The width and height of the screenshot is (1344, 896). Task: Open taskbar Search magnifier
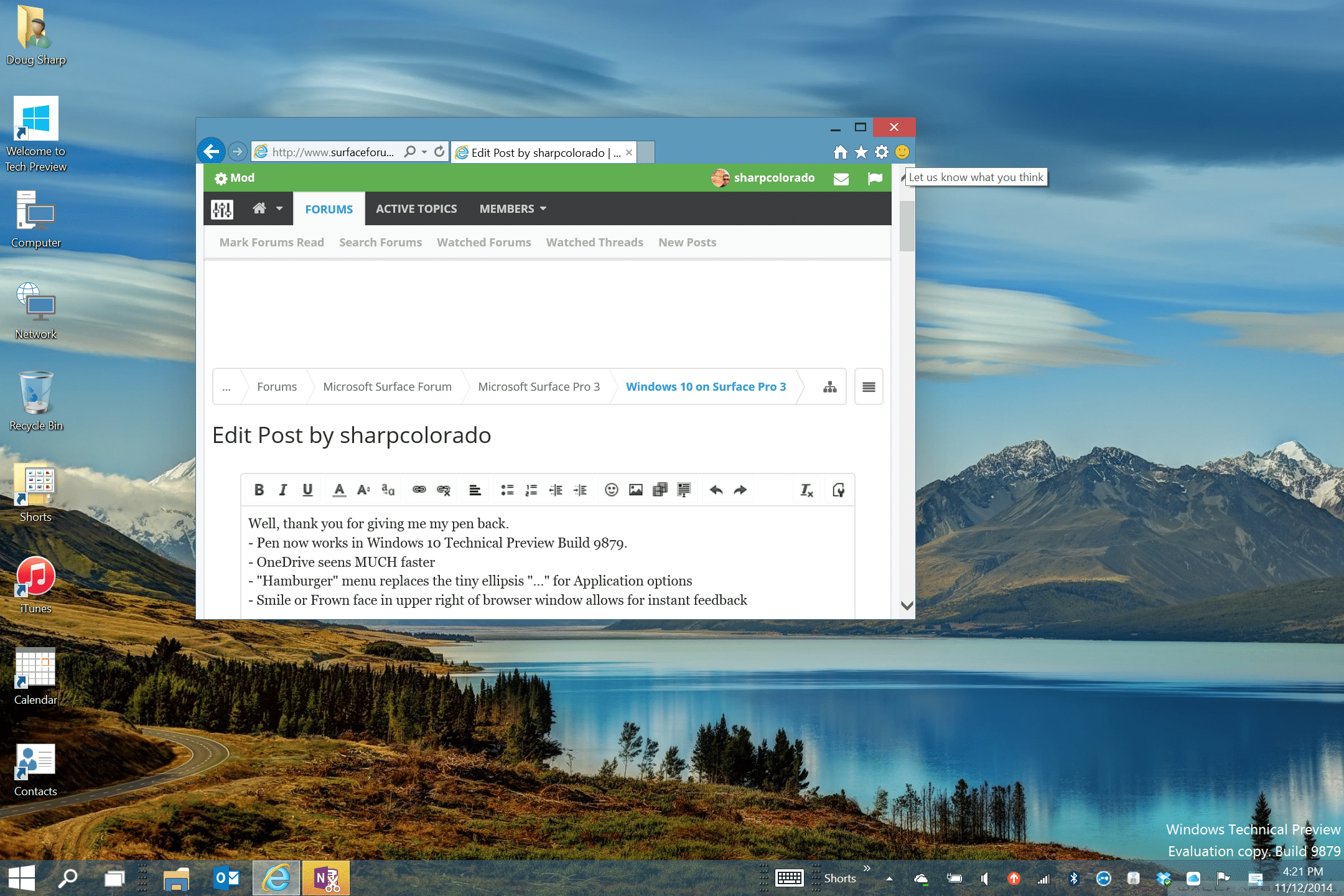click(x=67, y=879)
